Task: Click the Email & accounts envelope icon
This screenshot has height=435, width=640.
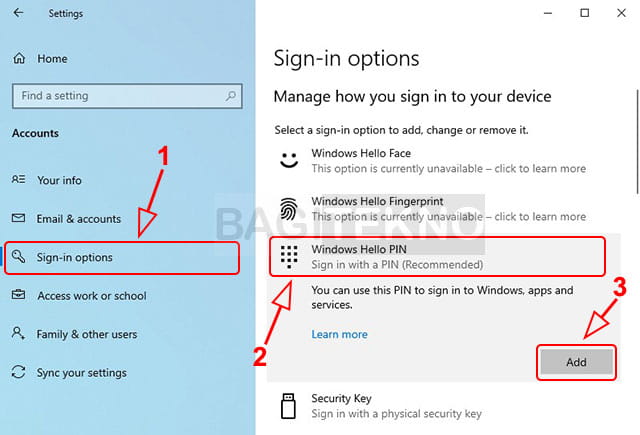Action: point(18,218)
